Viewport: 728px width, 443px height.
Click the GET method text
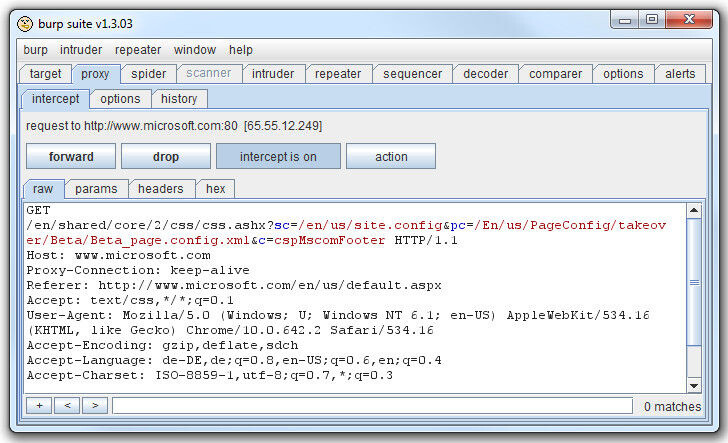coord(38,210)
